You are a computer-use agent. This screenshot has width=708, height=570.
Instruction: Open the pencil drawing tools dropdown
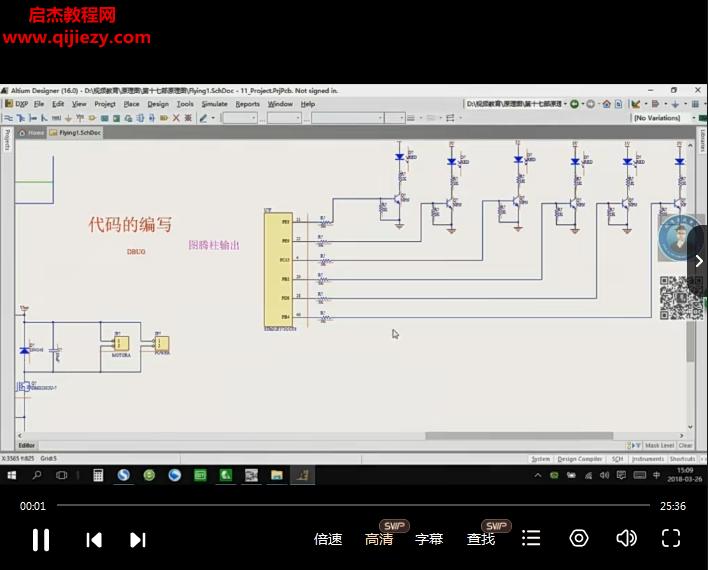pos(213,118)
